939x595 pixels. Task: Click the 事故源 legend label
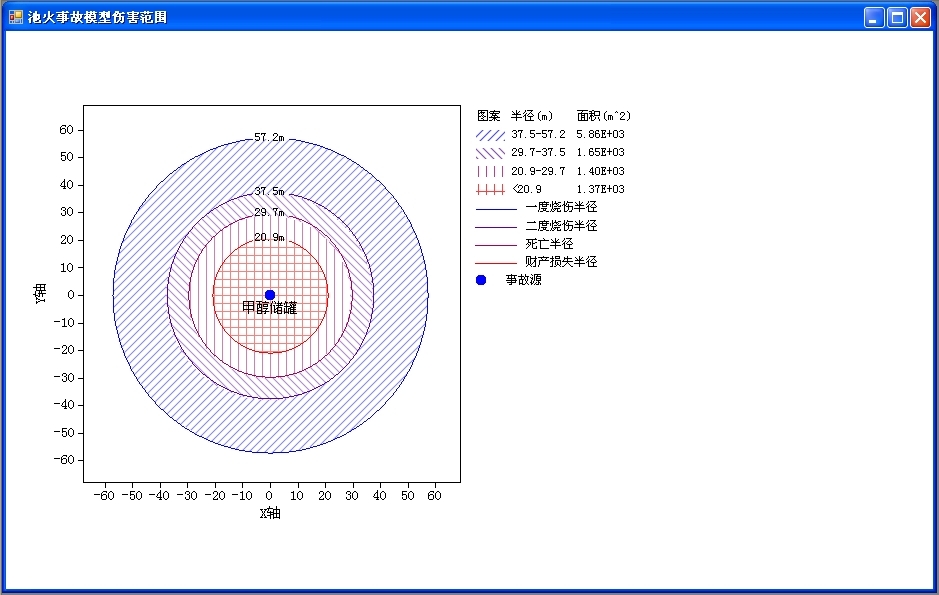[x=523, y=280]
